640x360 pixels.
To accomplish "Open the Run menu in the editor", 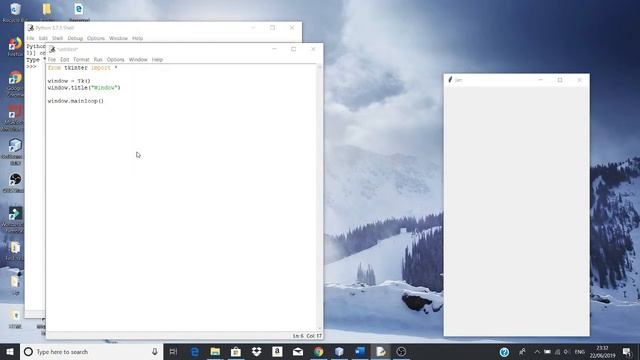I will [98, 60].
